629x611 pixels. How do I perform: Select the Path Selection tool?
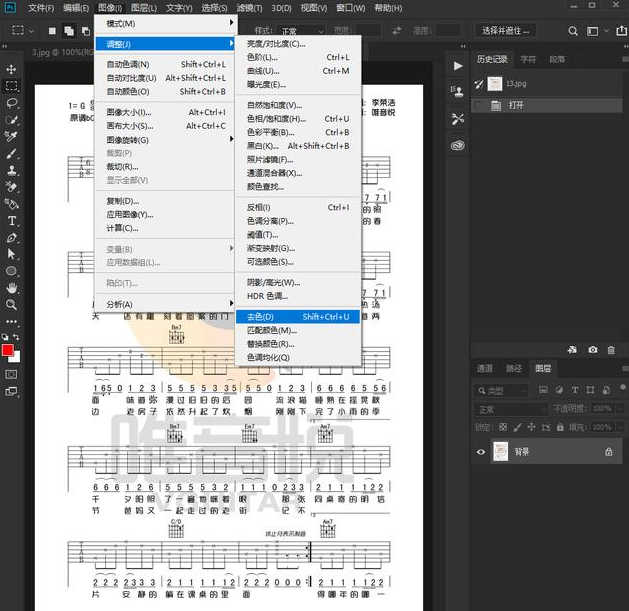[x=11, y=254]
